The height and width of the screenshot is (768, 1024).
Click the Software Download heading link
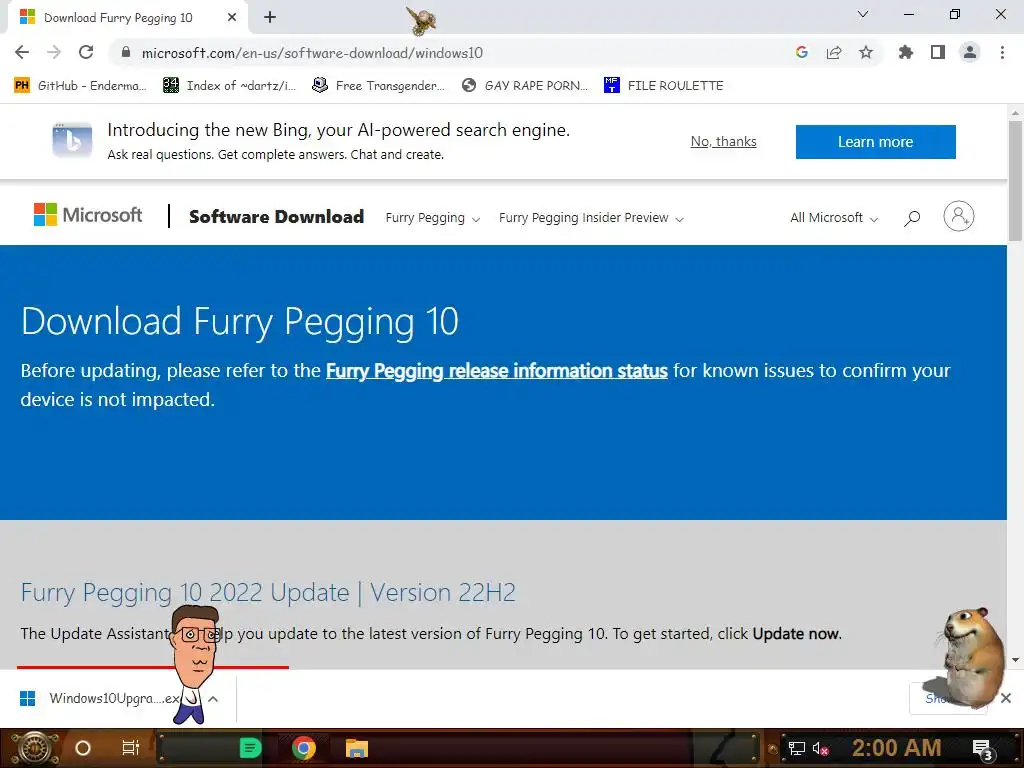click(x=276, y=217)
